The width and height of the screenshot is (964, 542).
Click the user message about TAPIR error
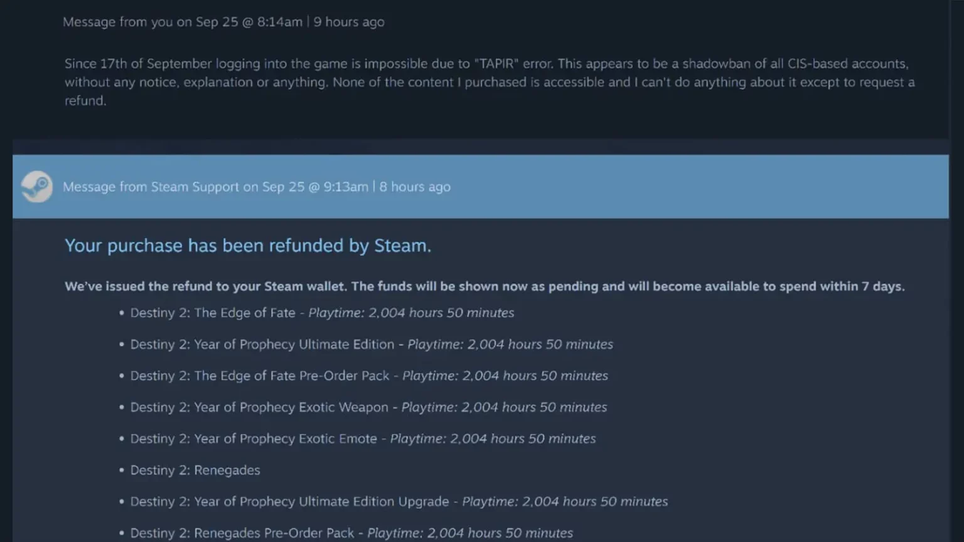[489, 82]
